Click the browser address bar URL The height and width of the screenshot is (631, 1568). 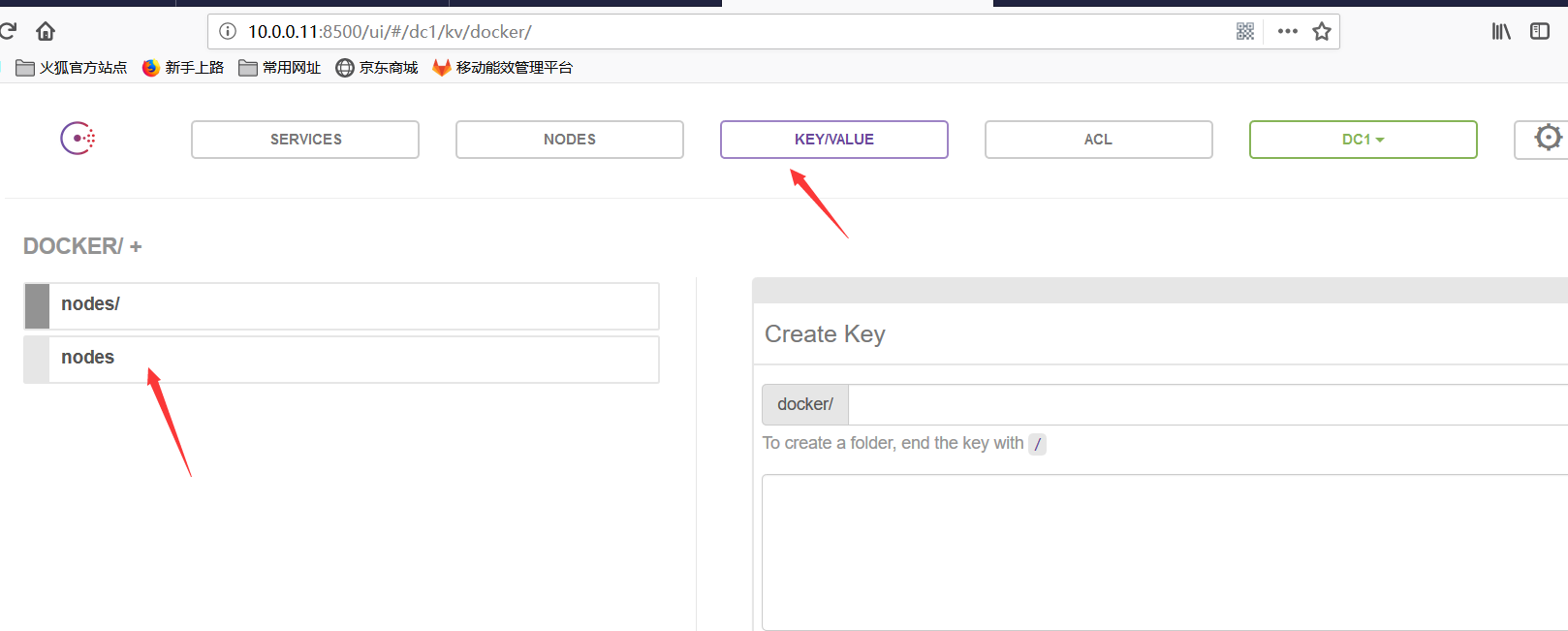[390, 31]
